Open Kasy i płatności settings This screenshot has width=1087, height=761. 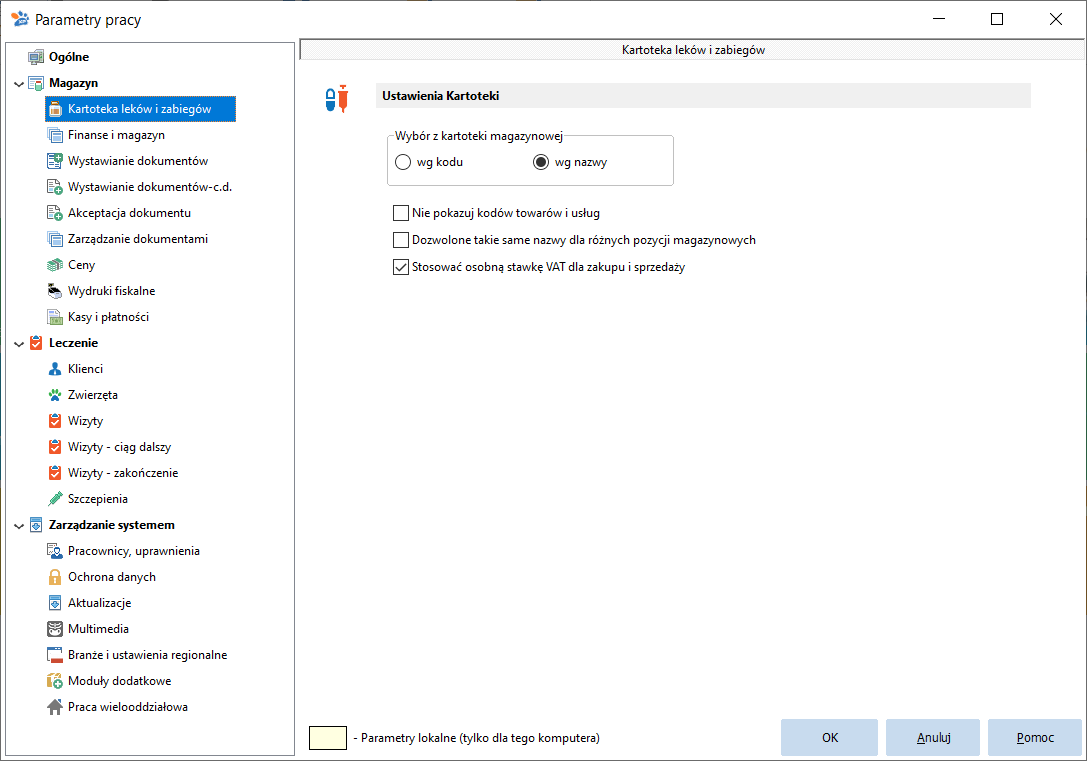(108, 317)
